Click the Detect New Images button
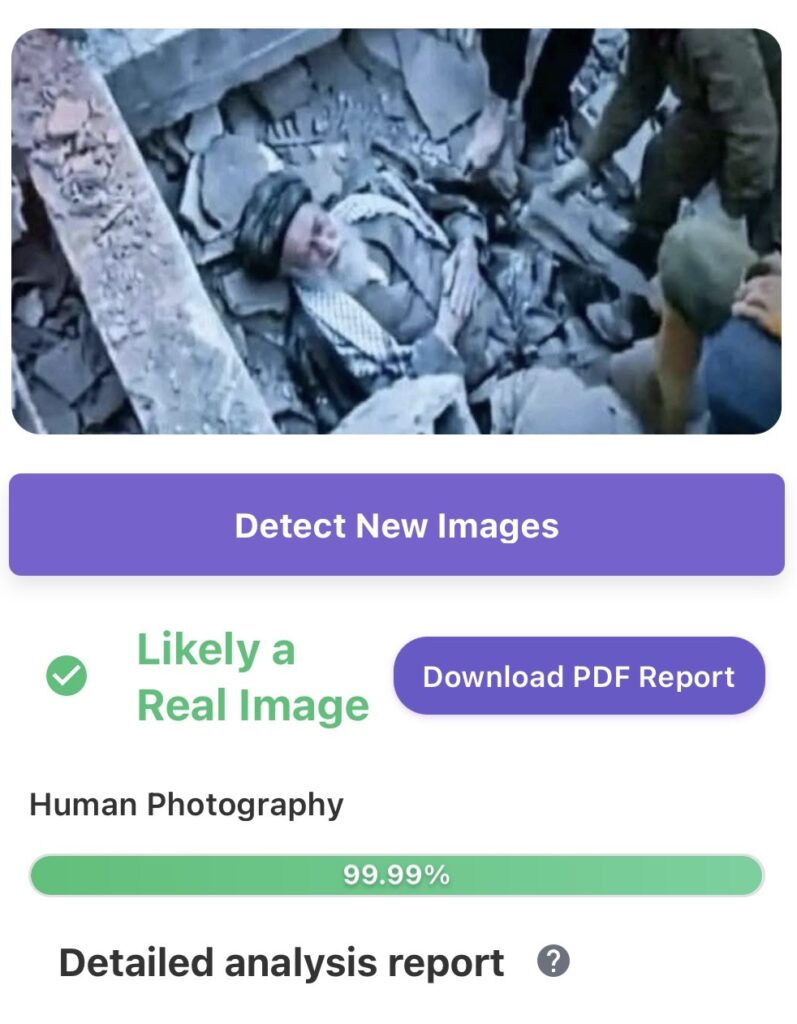 [397, 524]
